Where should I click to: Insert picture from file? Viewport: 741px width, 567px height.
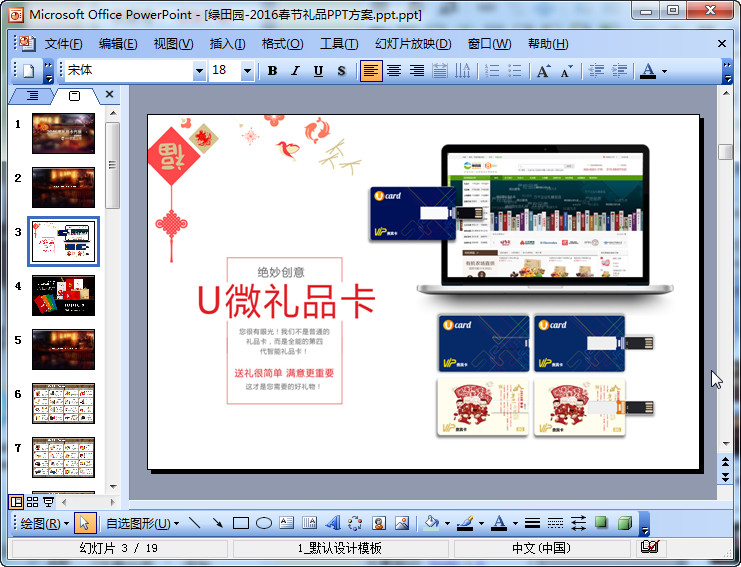[x=402, y=523]
